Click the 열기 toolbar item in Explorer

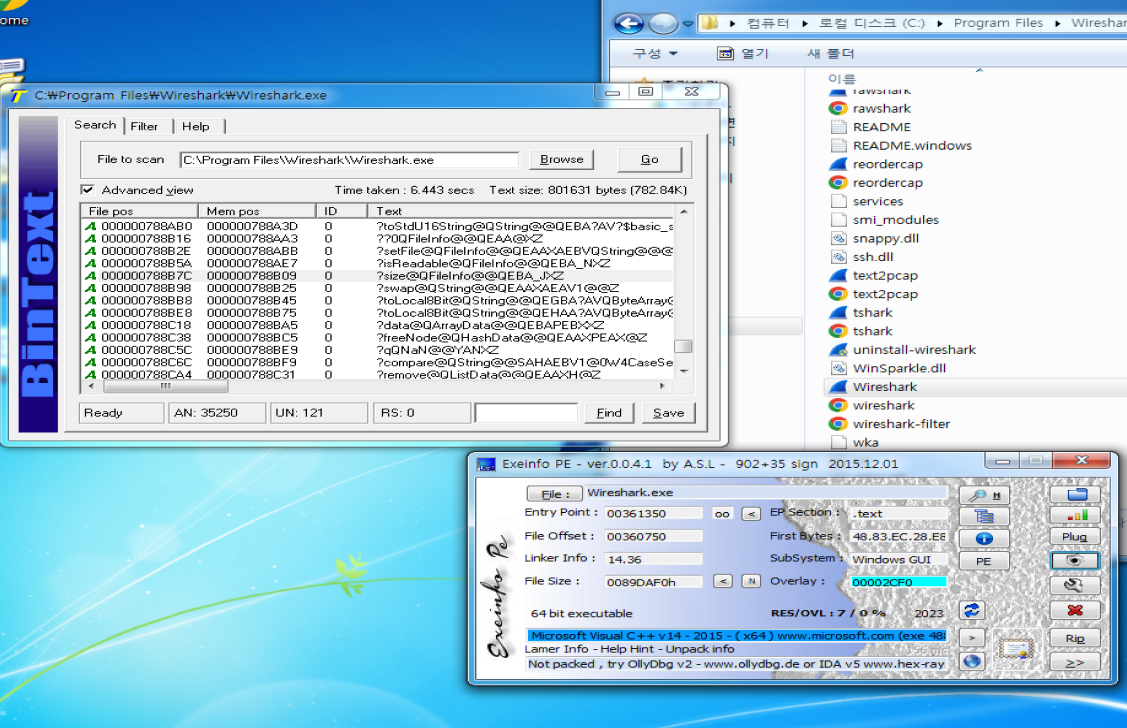pyautogui.click(x=743, y=53)
